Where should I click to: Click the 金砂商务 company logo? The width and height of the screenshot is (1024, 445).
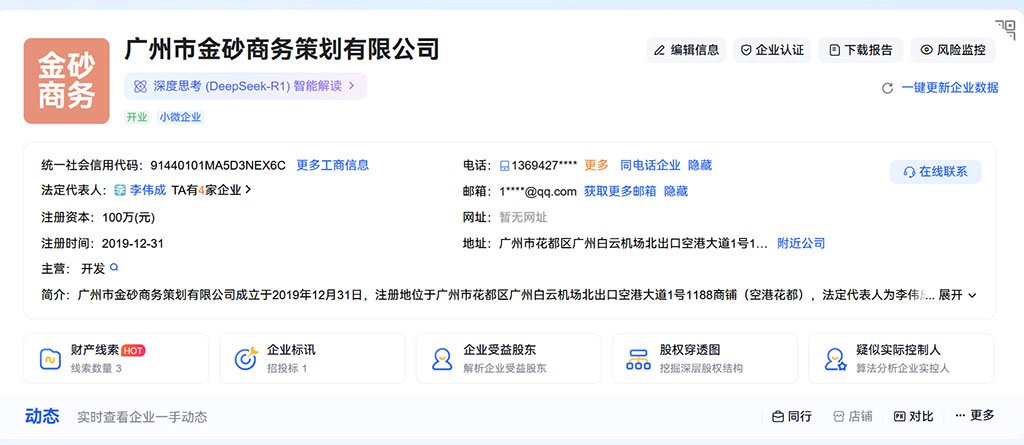point(66,81)
